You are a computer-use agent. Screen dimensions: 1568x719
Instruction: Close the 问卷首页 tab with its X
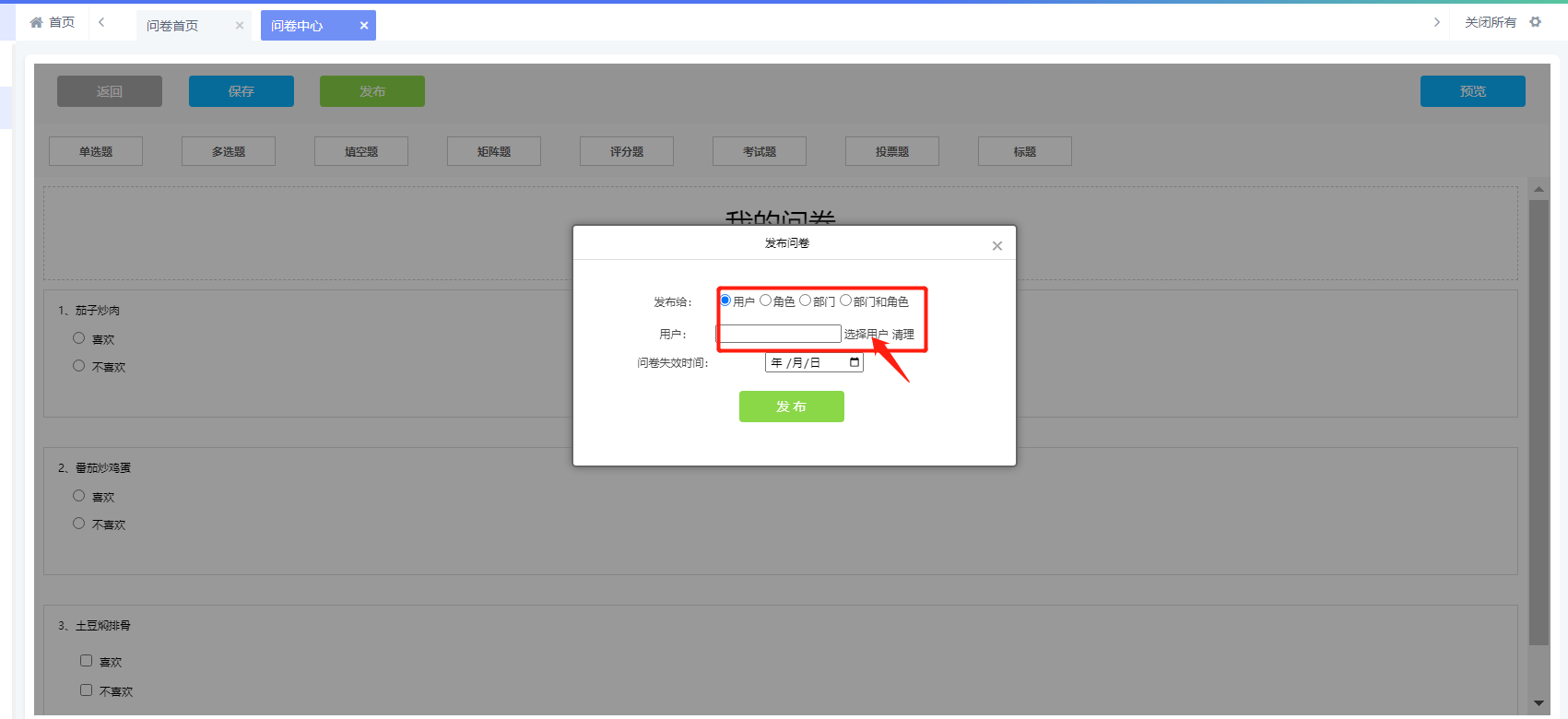point(240,26)
